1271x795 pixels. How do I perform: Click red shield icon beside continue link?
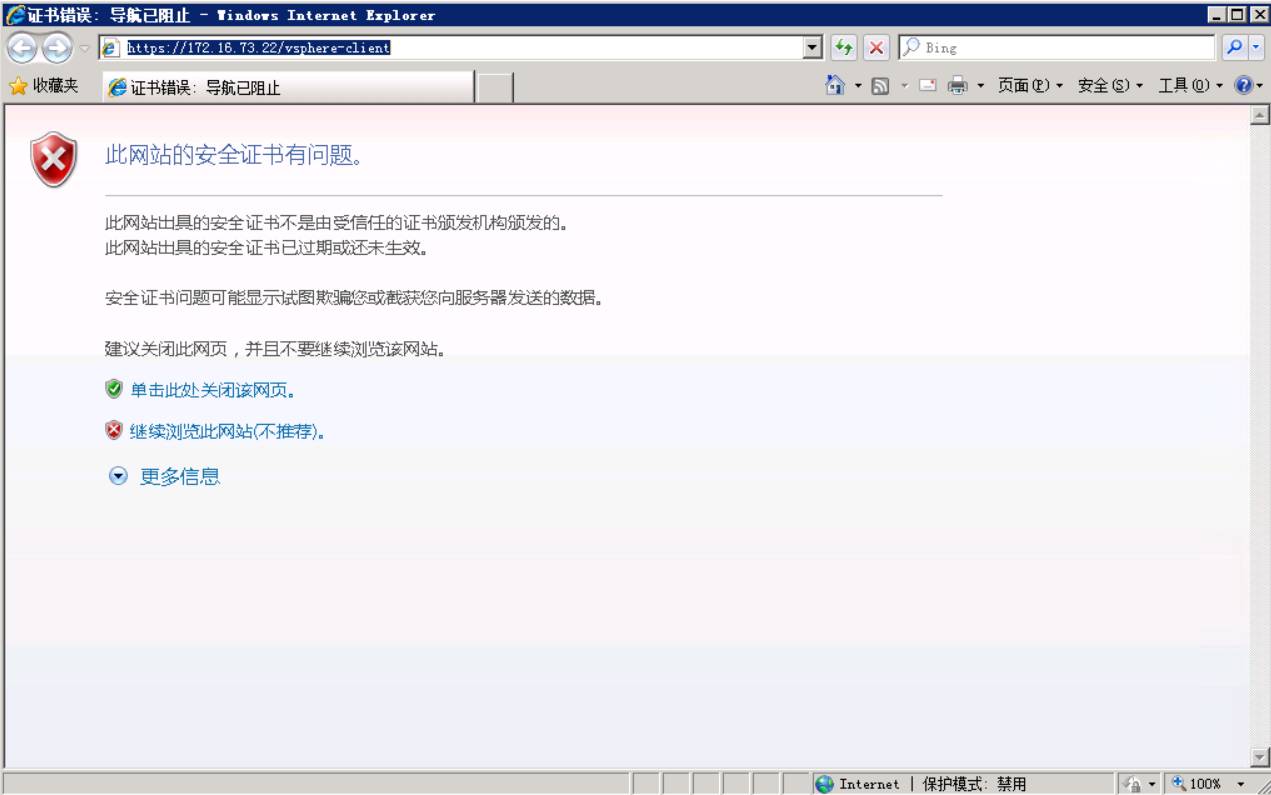coord(114,431)
